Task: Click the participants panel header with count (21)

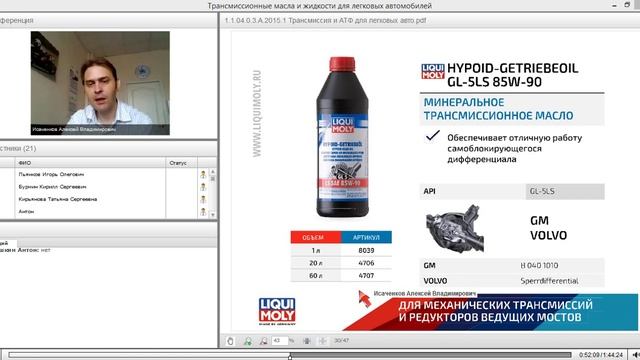Action: pyautogui.click(x=108, y=149)
